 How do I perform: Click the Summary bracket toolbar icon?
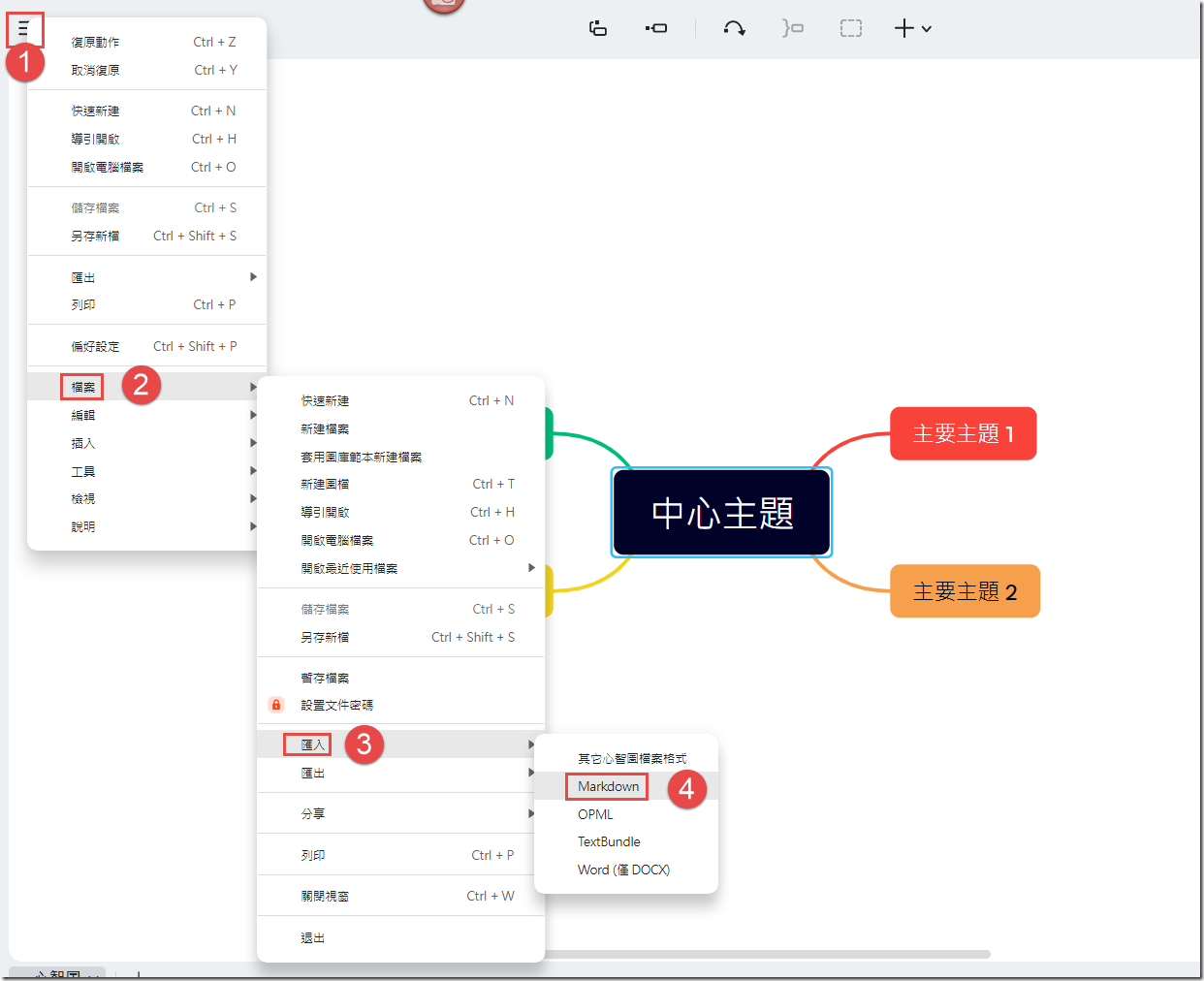click(793, 28)
